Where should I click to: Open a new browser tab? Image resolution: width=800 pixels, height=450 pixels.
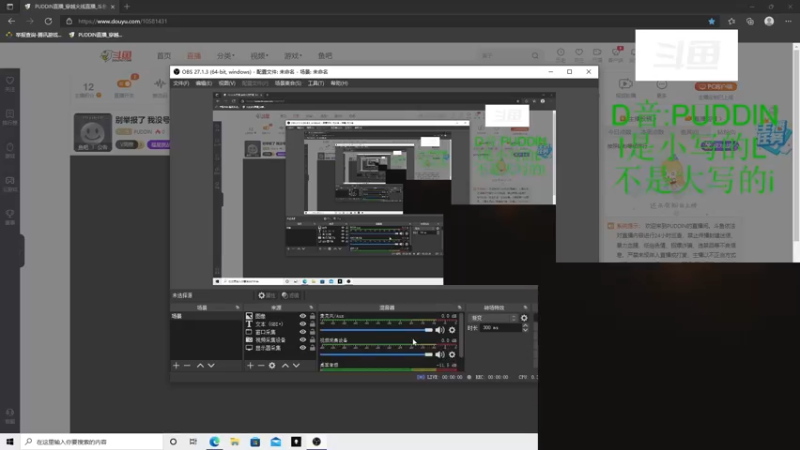click(x=127, y=7)
